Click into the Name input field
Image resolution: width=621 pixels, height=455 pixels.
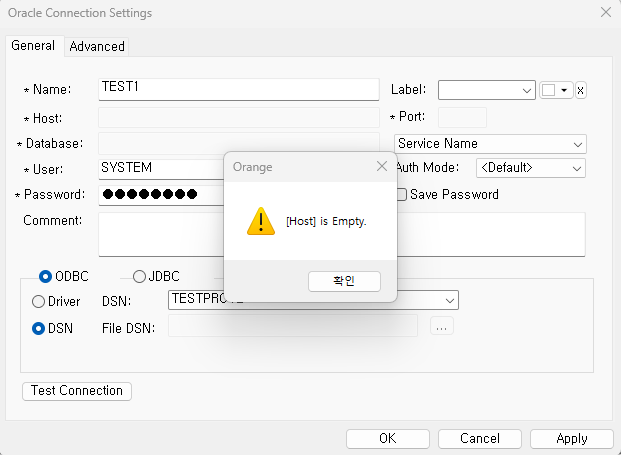(x=238, y=89)
